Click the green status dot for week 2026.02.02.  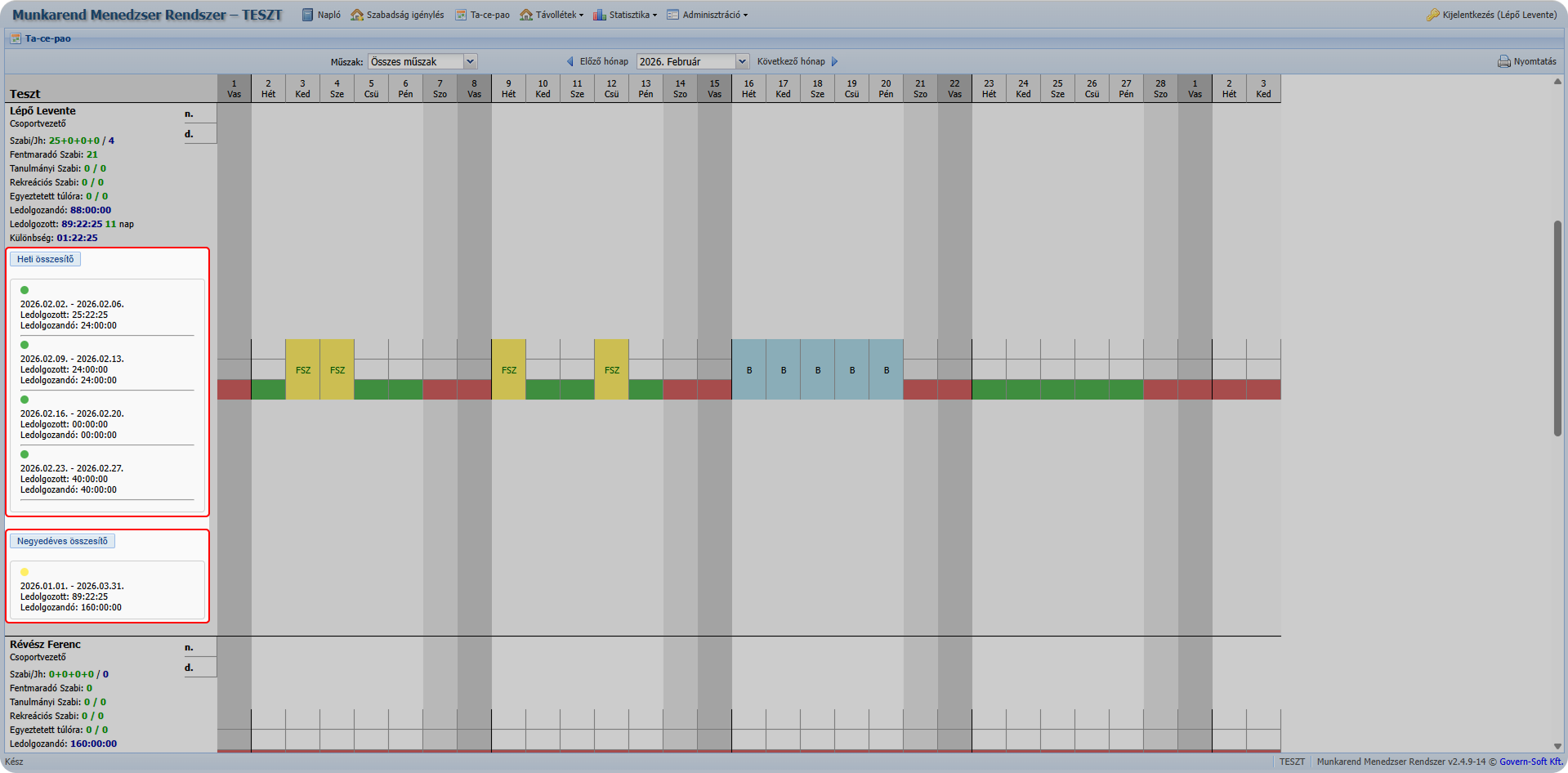tap(25, 290)
